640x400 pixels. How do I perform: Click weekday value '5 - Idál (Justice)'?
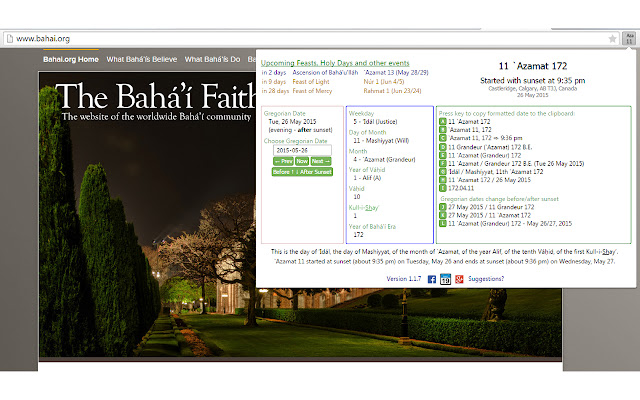(375, 122)
